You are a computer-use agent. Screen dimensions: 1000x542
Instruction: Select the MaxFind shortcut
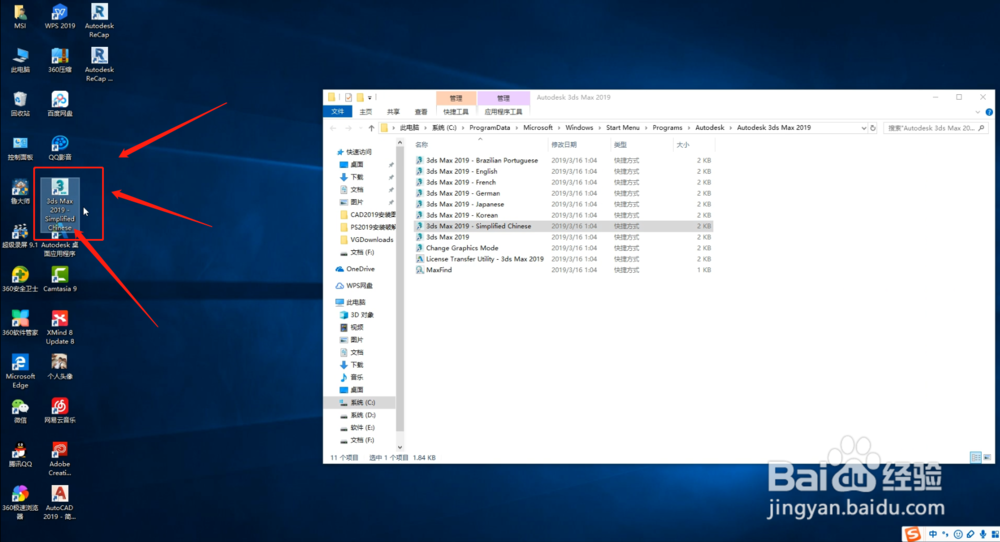[439, 270]
